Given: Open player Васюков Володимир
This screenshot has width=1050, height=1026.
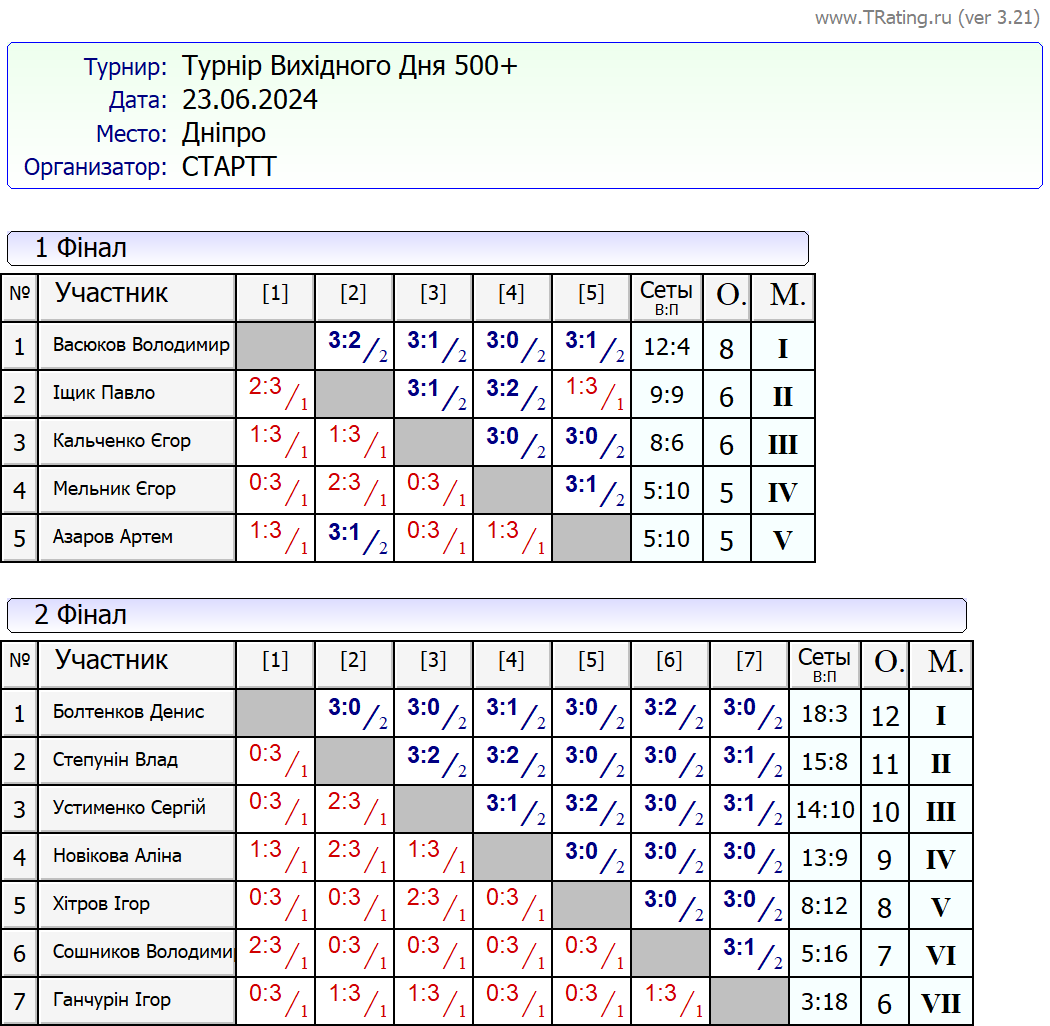Looking at the screenshot, I should [x=141, y=345].
